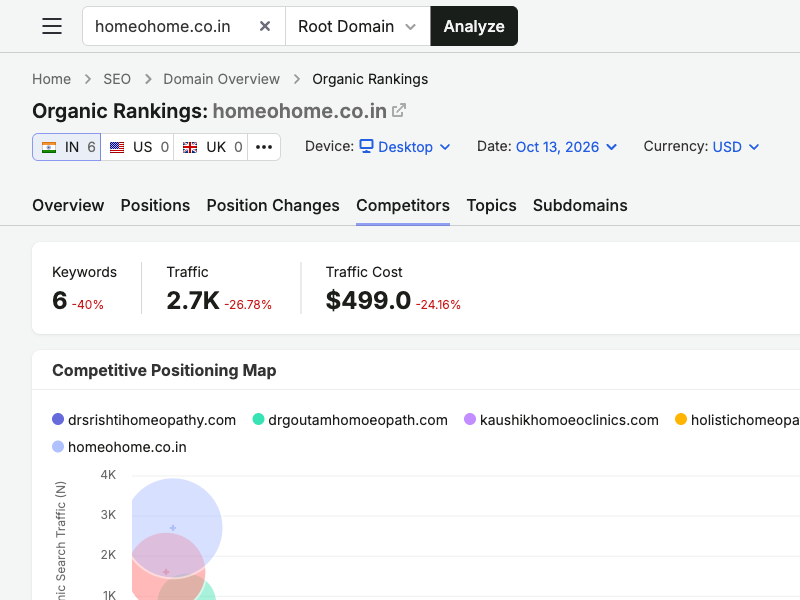Click the 3K axis label

click(108, 515)
